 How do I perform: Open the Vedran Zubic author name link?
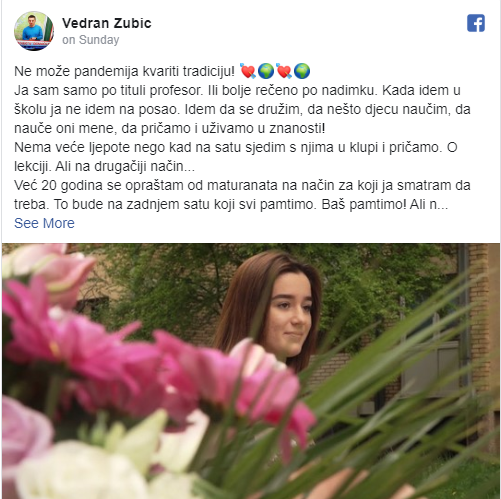[x=107, y=23]
